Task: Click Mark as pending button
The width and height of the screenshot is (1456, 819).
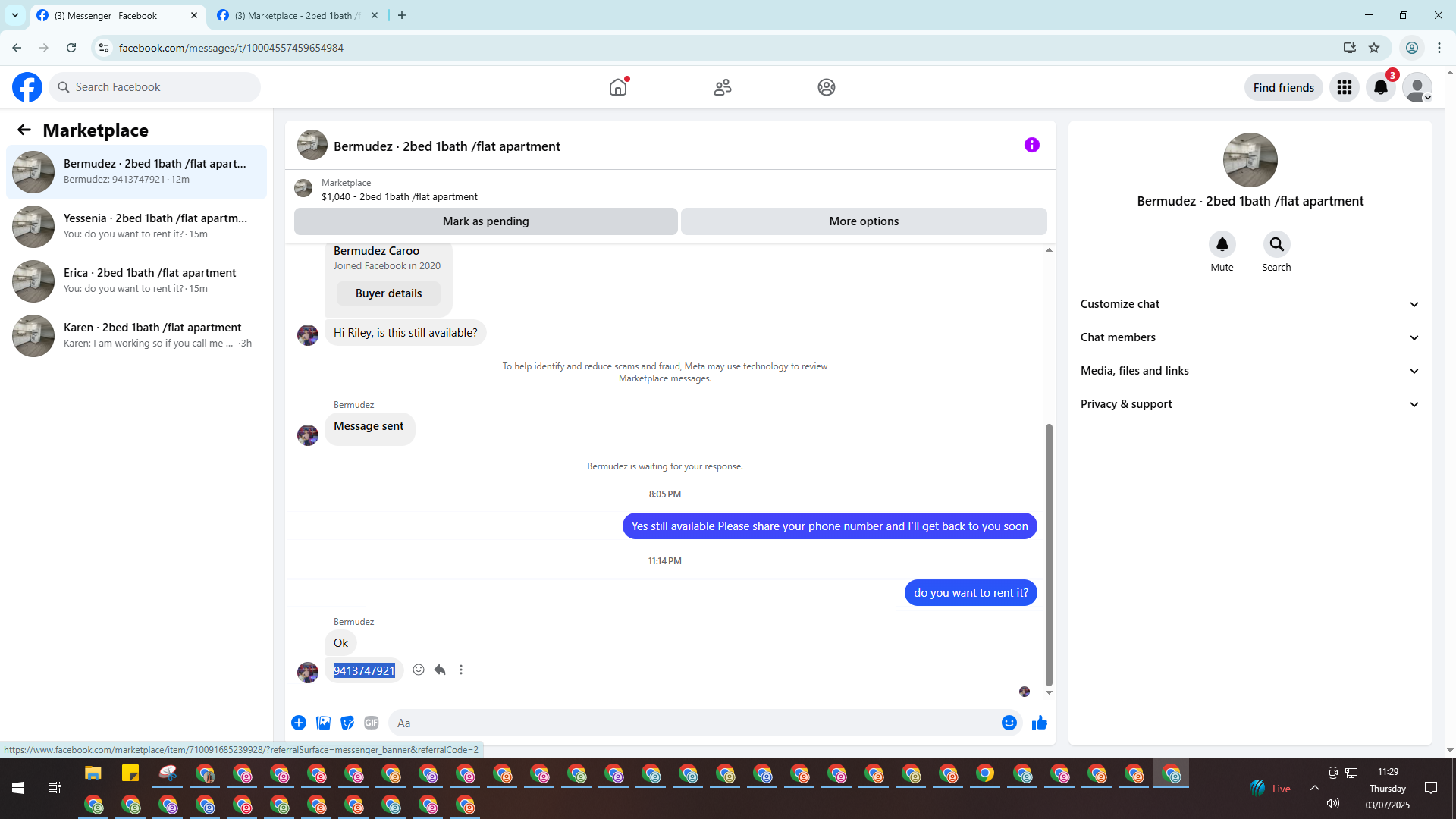Action: point(485,221)
